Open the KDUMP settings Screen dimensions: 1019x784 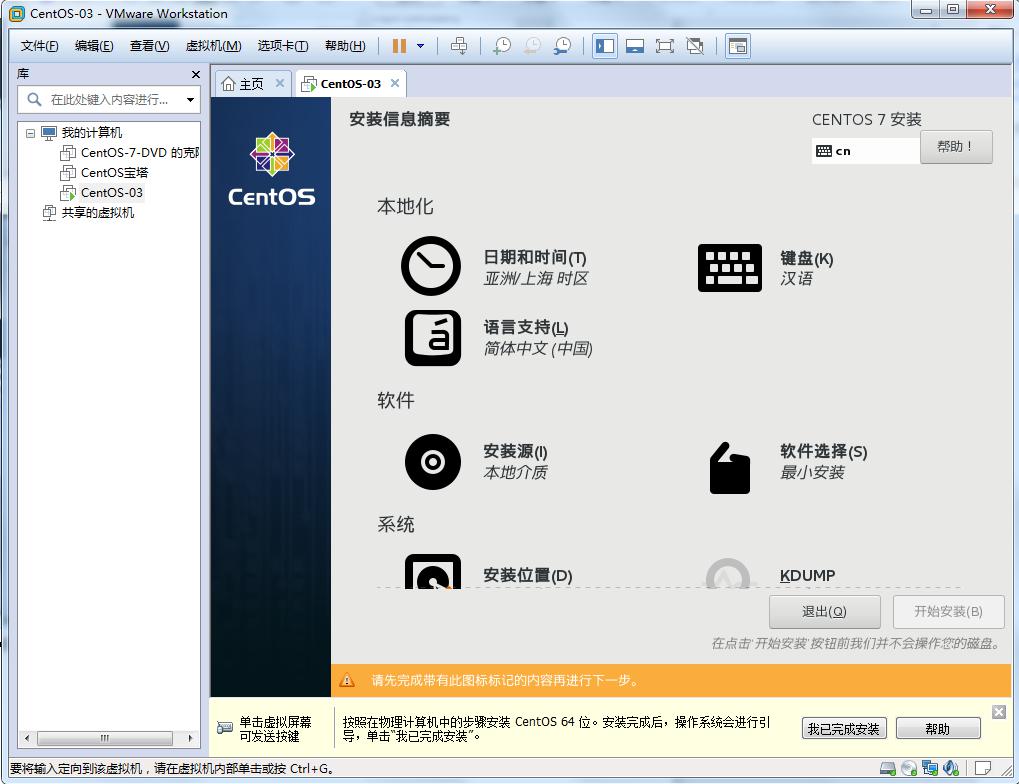point(806,575)
